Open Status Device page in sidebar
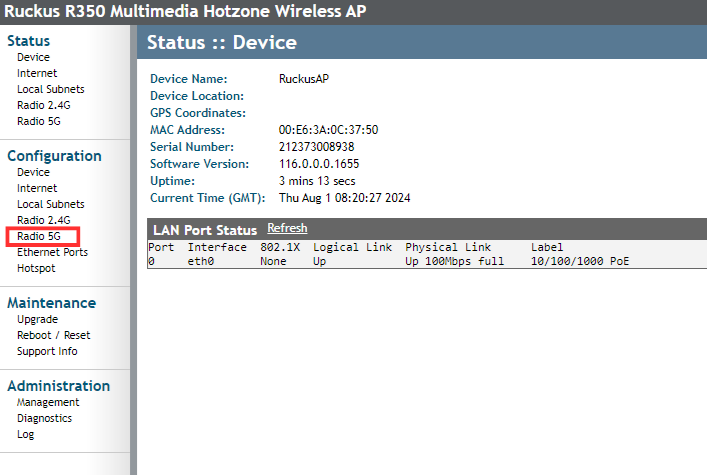The image size is (707, 475). [33, 57]
